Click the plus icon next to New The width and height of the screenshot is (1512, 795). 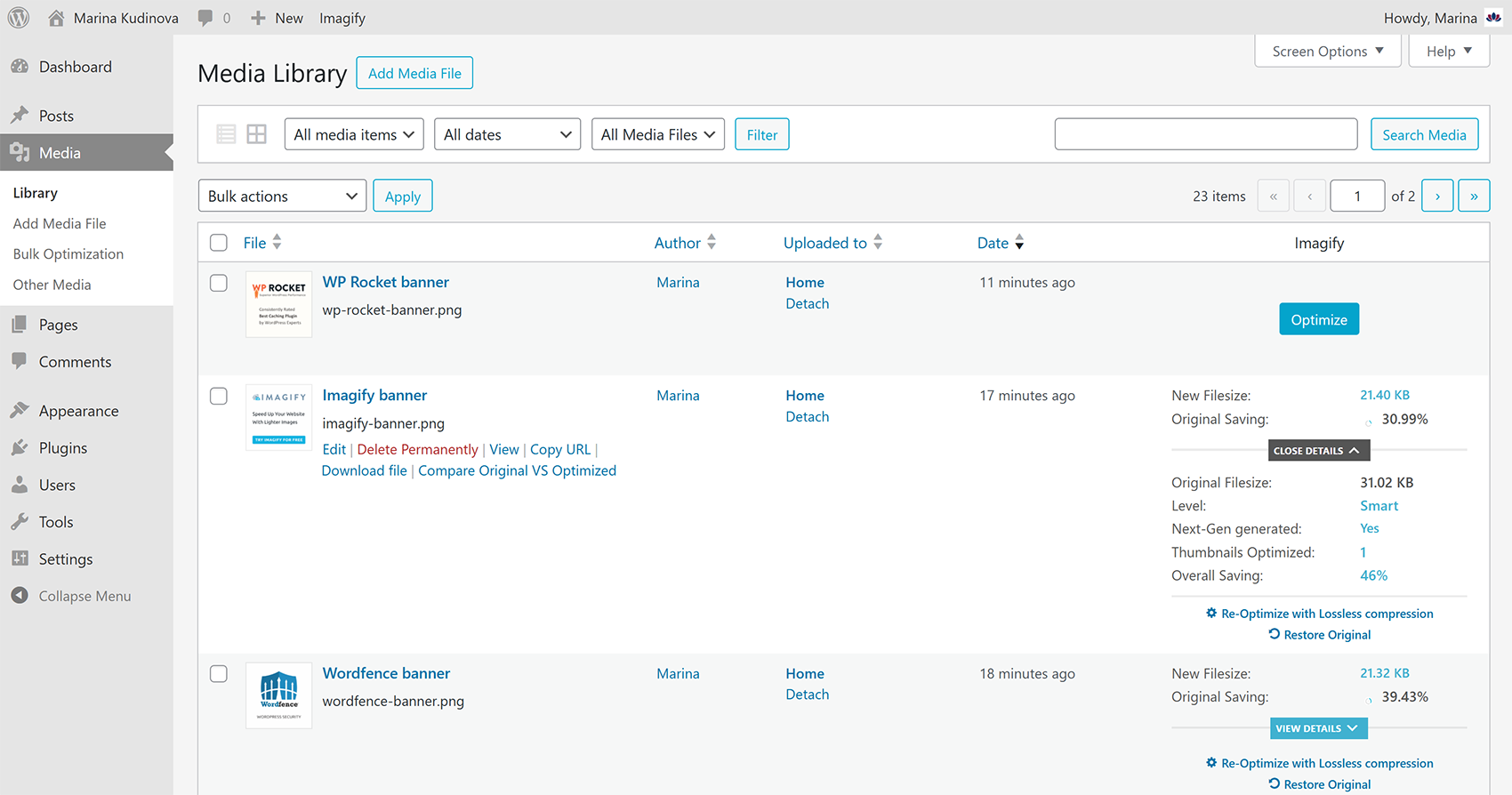(258, 18)
